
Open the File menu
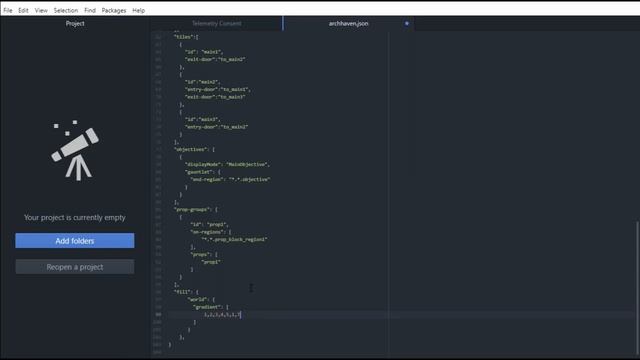point(8,10)
